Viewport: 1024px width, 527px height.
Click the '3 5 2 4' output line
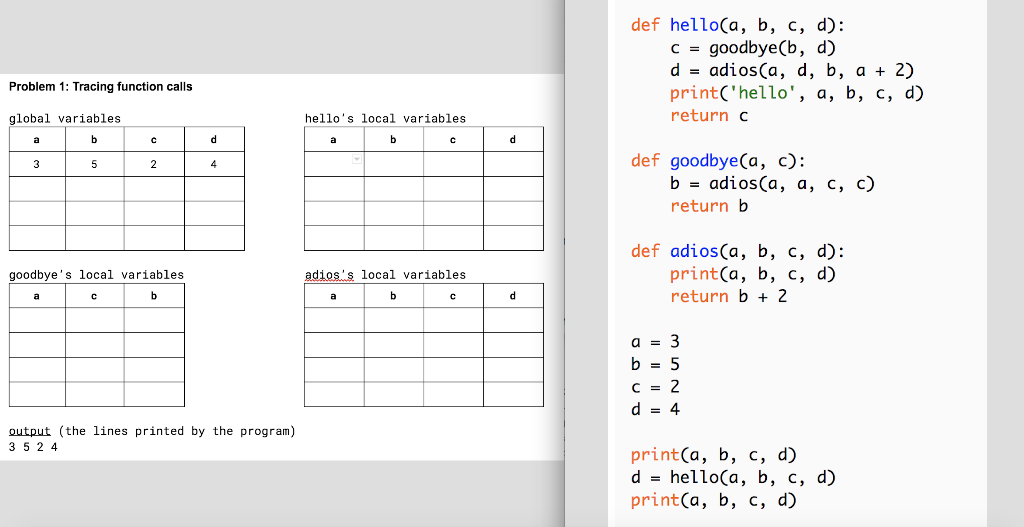pos(33,447)
